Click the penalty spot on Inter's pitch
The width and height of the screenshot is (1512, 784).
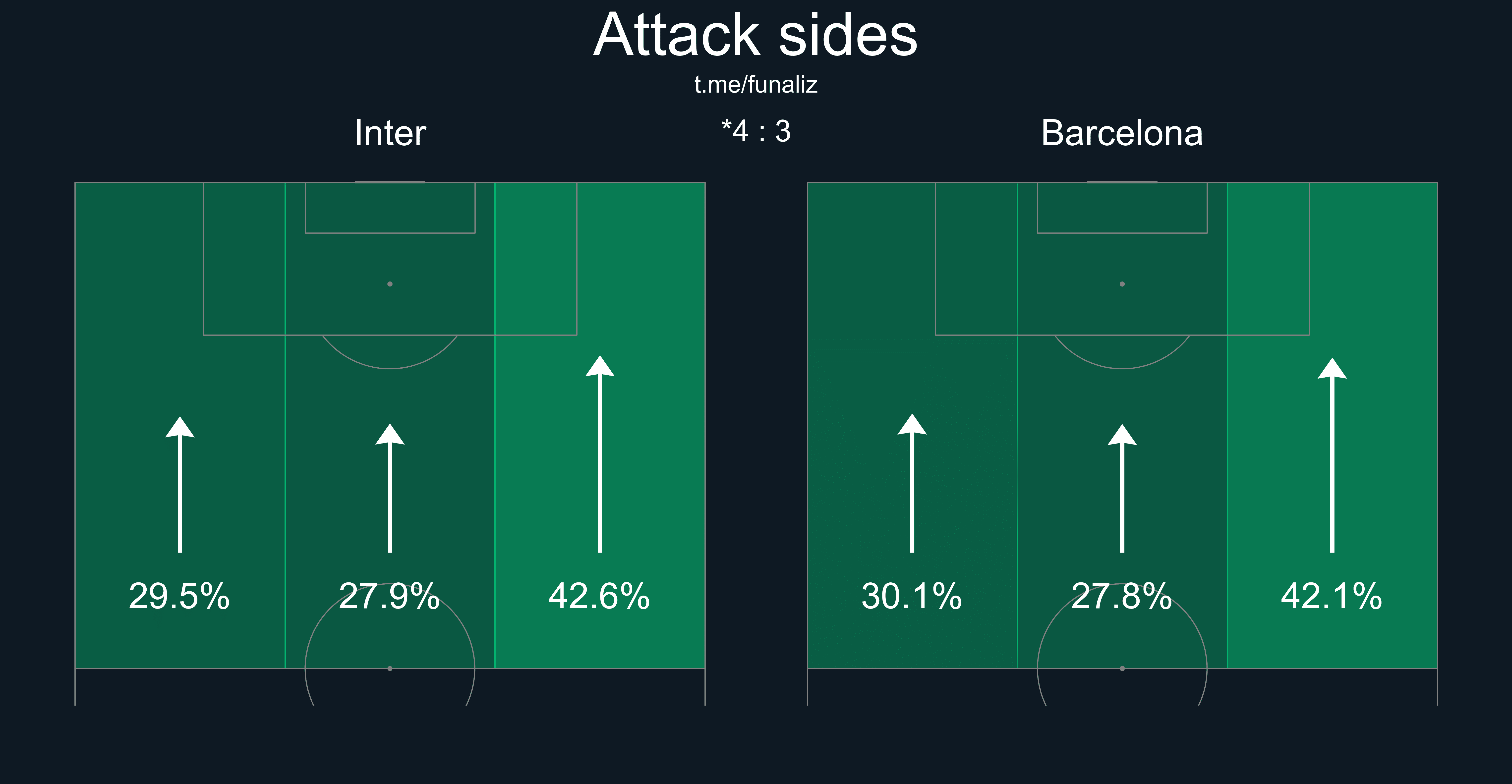tap(390, 284)
